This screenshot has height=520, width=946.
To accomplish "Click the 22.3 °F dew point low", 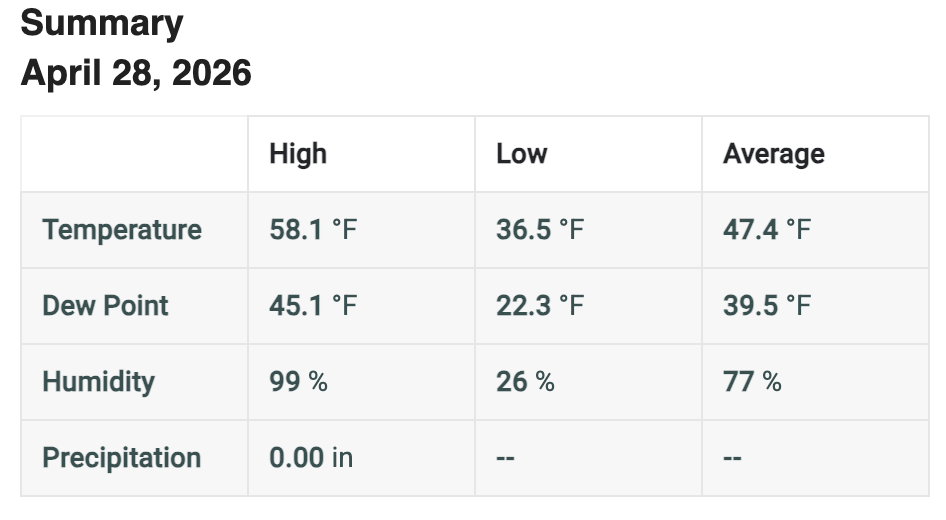I will pyautogui.click(x=540, y=306).
